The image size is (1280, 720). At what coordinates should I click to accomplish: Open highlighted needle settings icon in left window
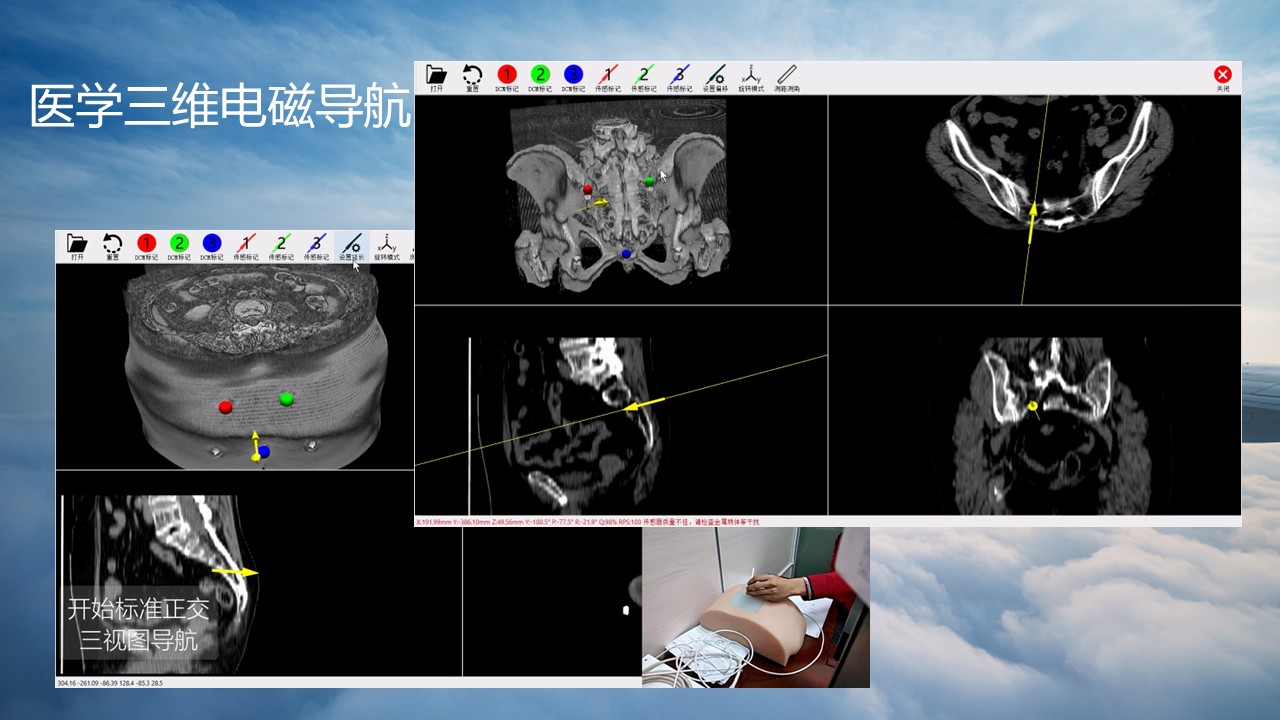click(x=351, y=245)
